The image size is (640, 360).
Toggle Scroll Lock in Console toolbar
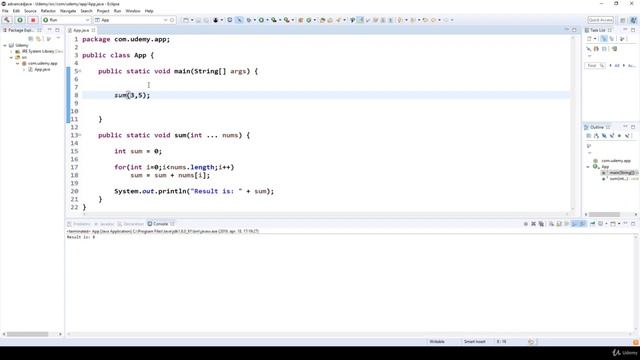point(559,224)
